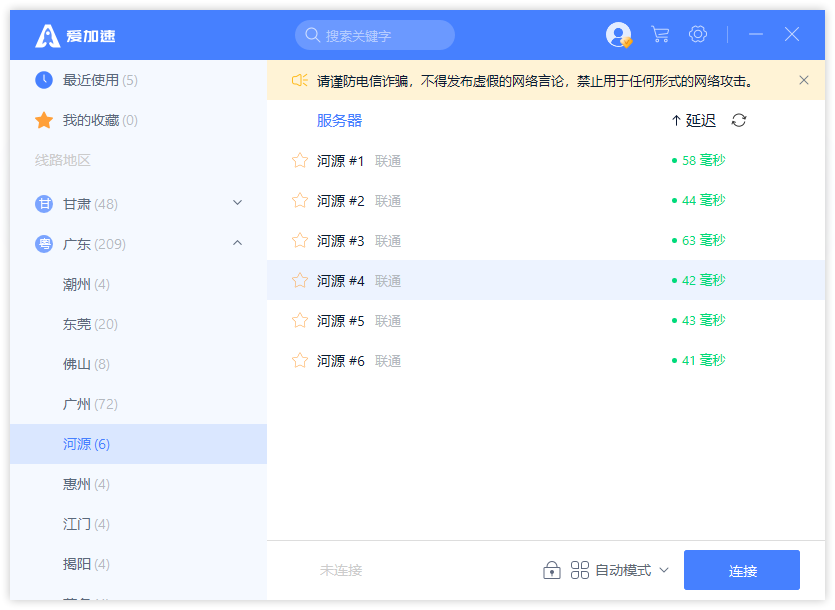Image resolution: width=835 pixels, height=610 pixels.
Task: Select server row 河源 #6 联通
Action: (x=546, y=360)
